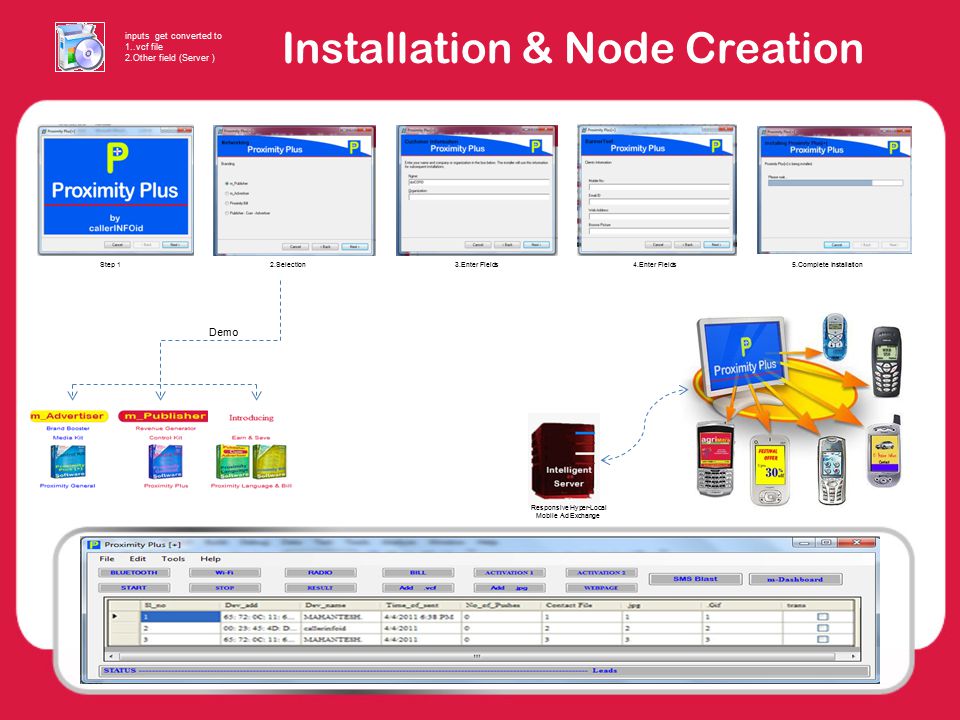960x720 pixels.
Task: Click the WEBPAGE button
Action: (x=601, y=588)
